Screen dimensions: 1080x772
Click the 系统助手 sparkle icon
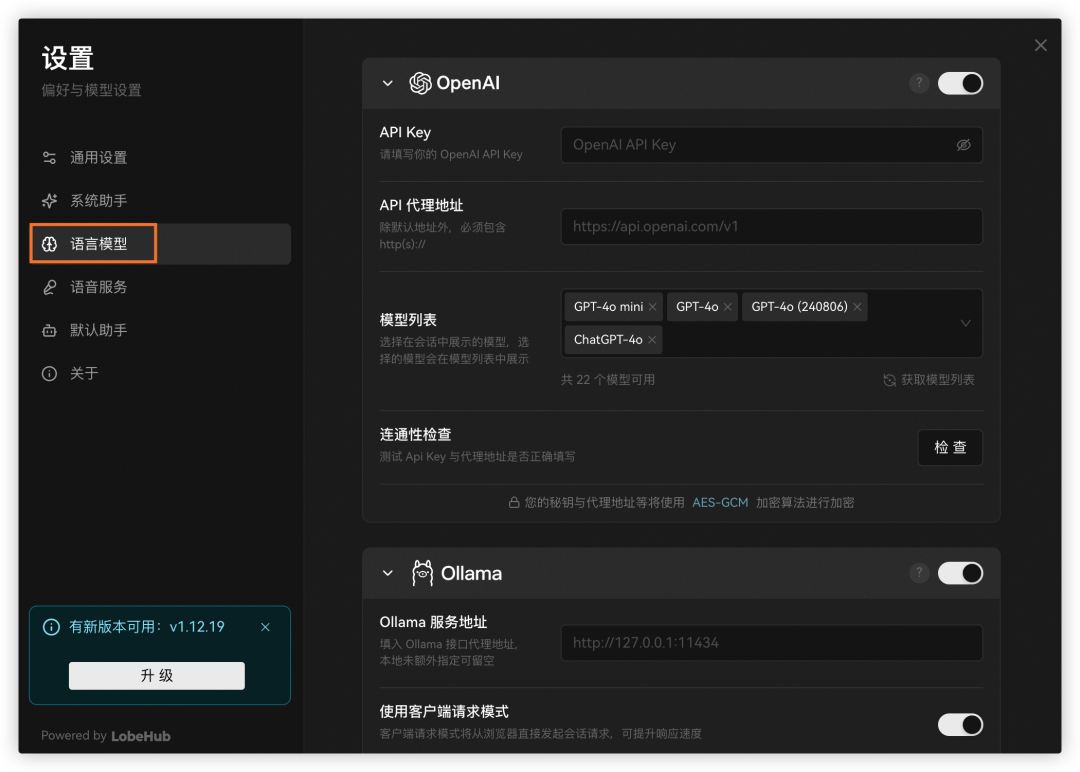50,200
